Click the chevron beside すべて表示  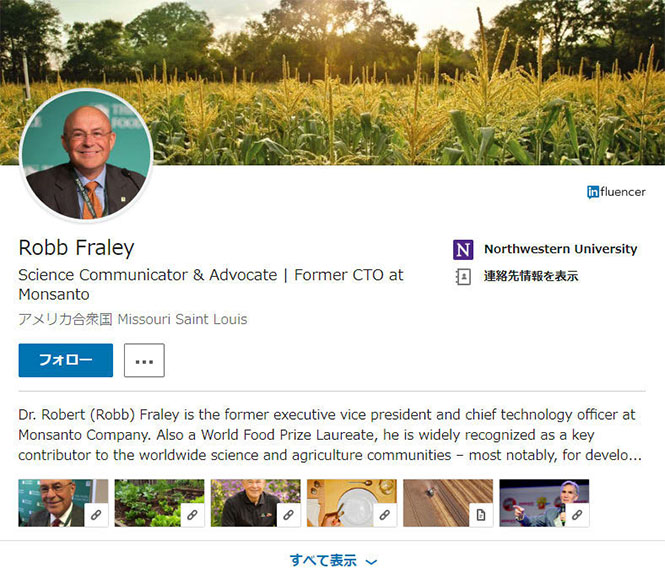[x=372, y=562]
